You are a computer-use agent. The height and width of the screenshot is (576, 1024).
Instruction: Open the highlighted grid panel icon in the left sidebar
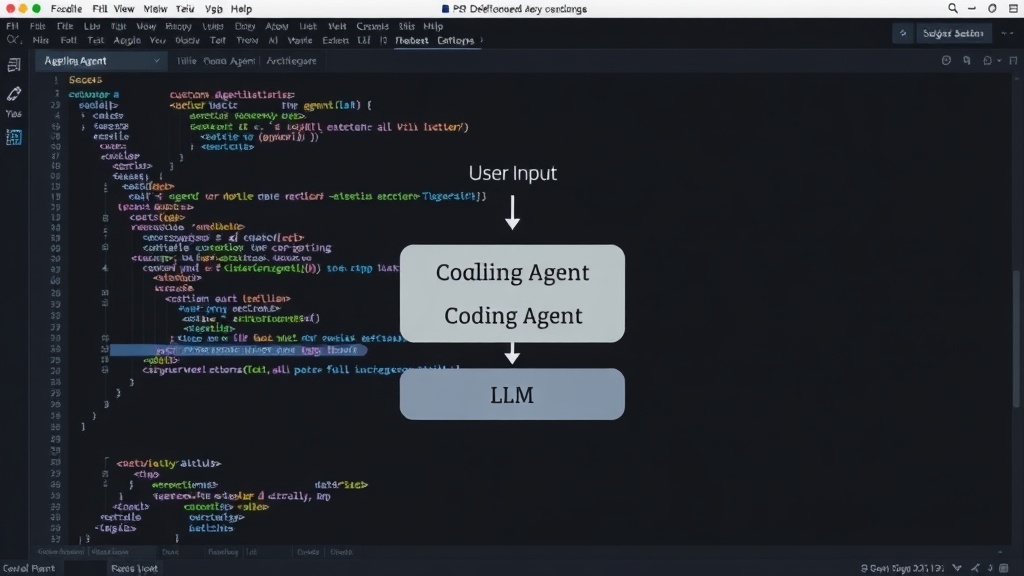pyautogui.click(x=14, y=137)
